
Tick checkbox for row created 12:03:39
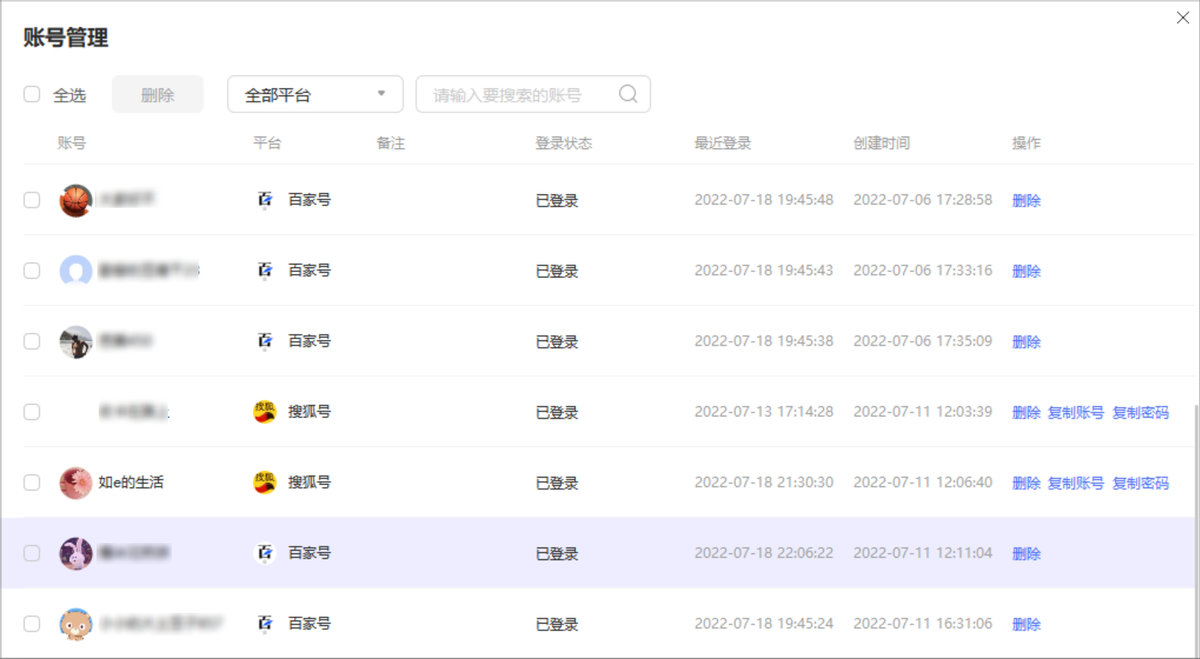(32, 412)
